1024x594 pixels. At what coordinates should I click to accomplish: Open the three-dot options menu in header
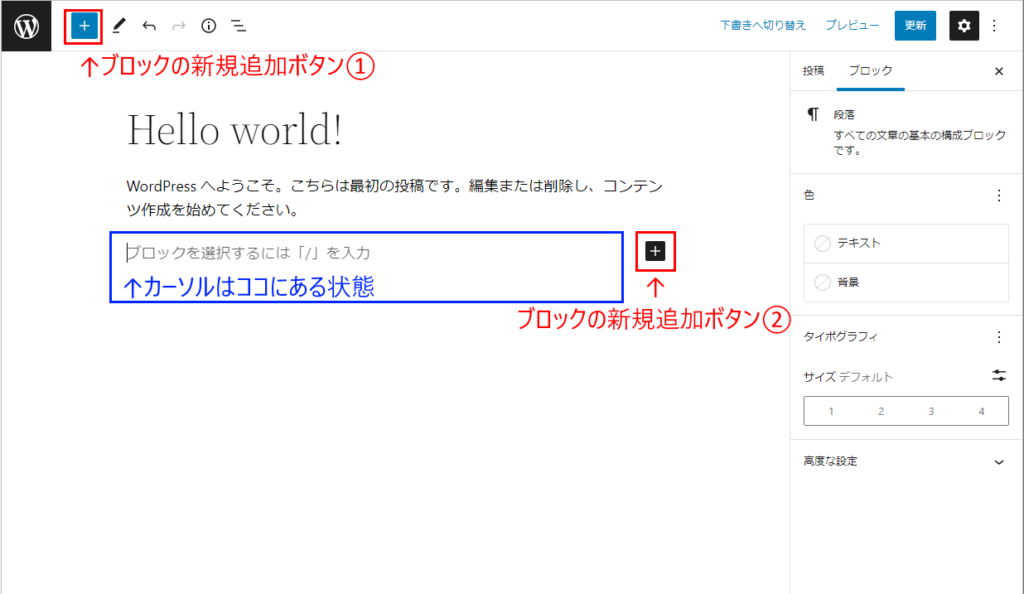994,26
